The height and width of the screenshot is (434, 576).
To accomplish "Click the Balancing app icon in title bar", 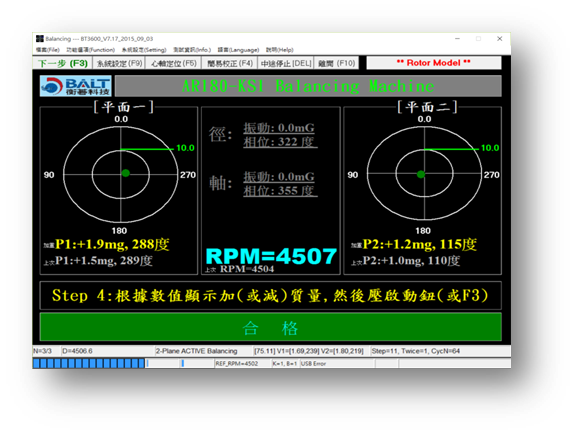I will (40, 39).
